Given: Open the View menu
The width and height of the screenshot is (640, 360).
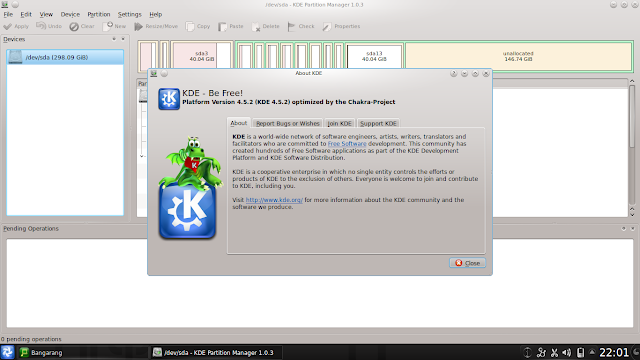Looking at the screenshot, I should 46,14.
